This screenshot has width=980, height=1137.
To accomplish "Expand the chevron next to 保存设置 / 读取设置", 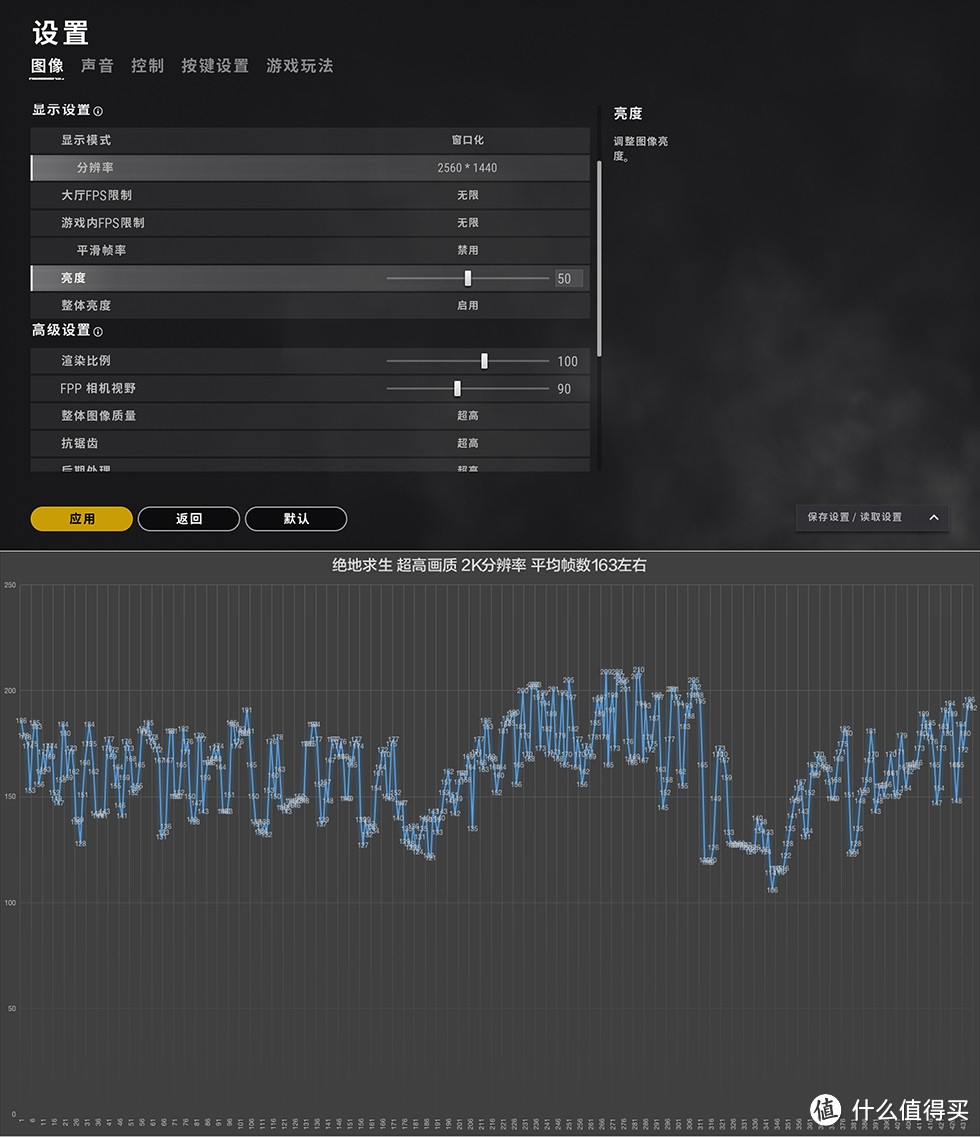I will click(x=934, y=517).
